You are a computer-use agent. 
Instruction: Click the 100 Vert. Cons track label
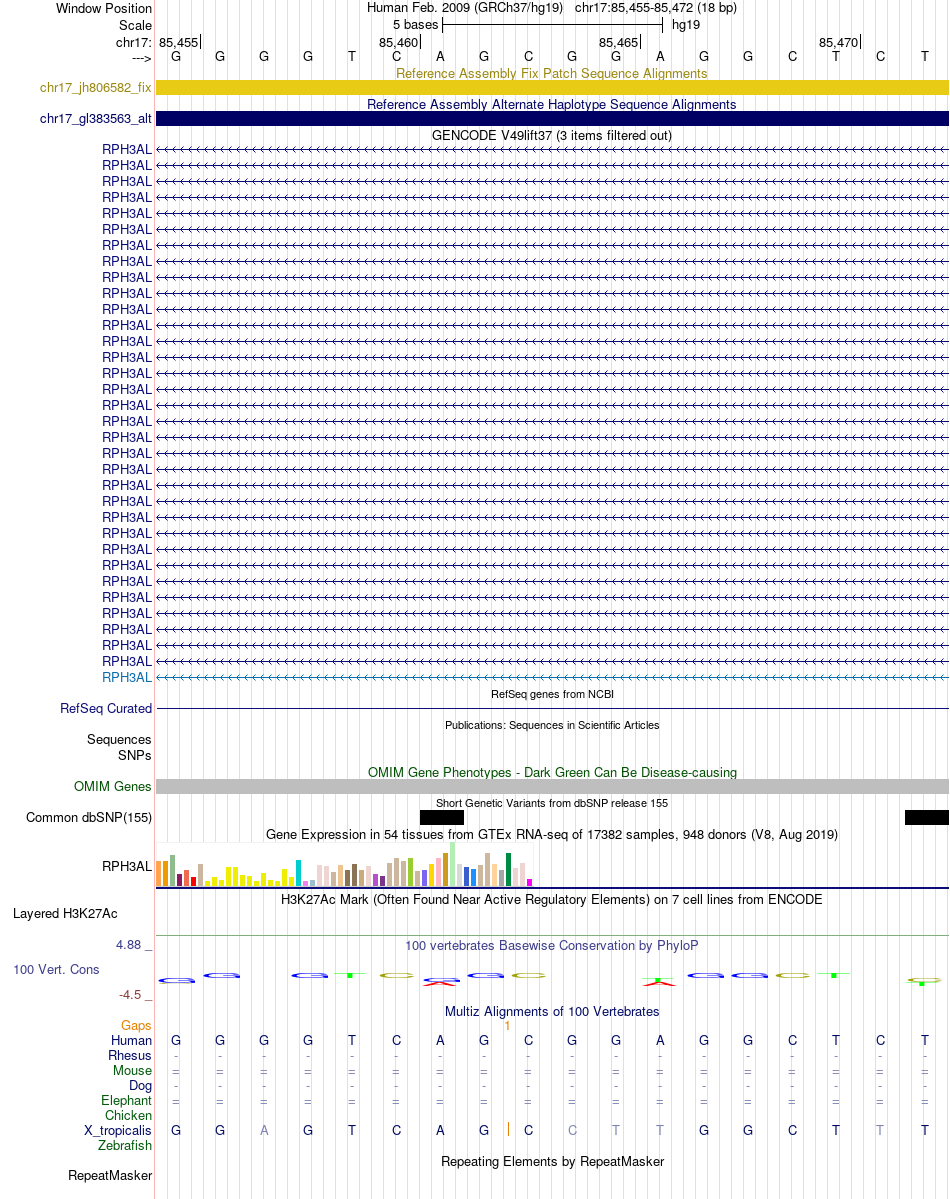(x=56, y=970)
